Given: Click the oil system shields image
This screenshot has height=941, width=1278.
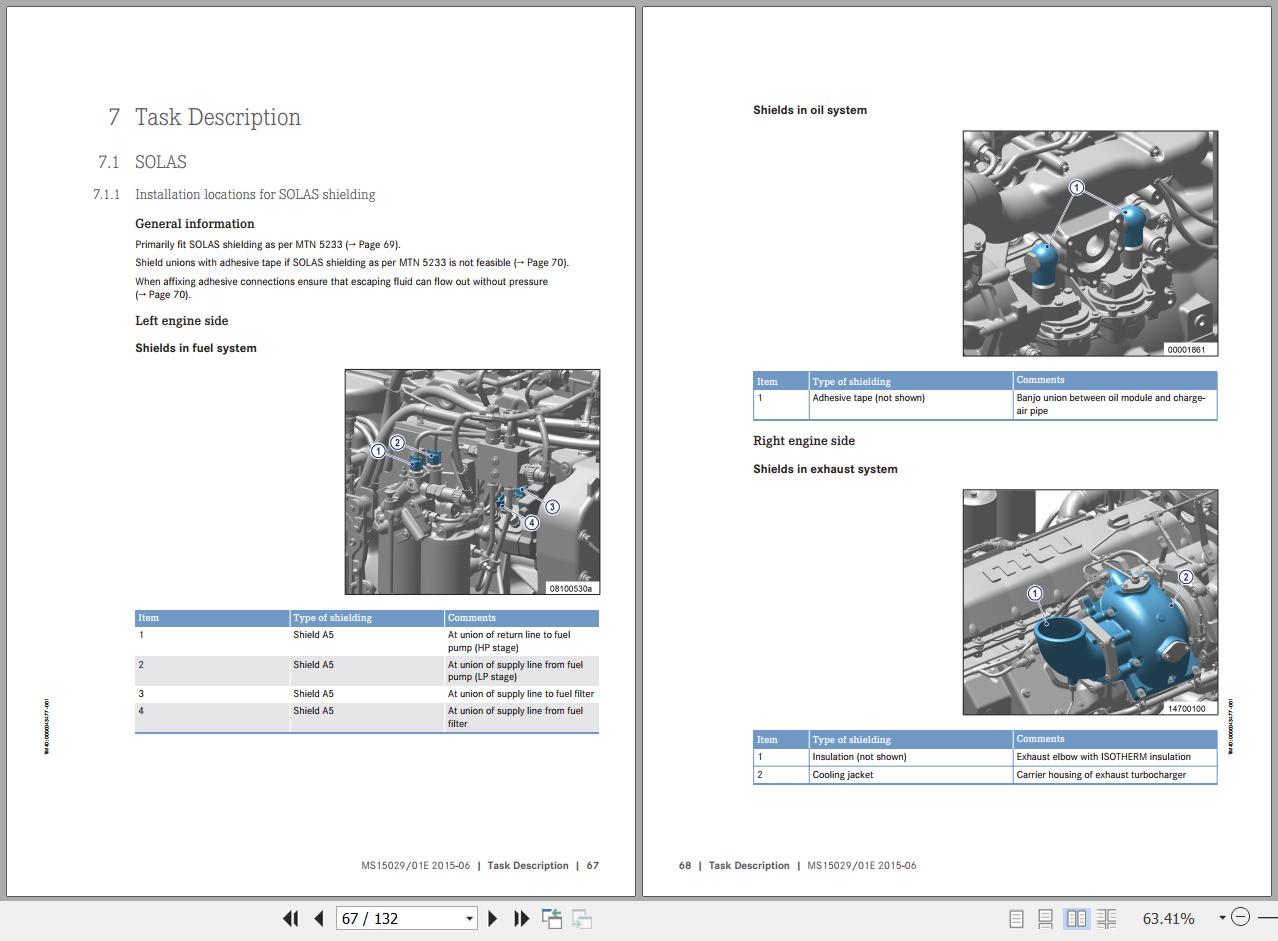Looking at the screenshot, I should point(1090,243).
